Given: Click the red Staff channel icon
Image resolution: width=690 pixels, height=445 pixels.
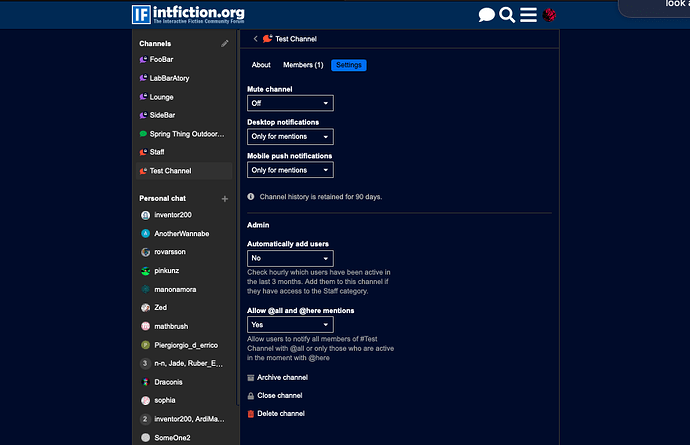Looking at the screenshot, I should (143, 152).
